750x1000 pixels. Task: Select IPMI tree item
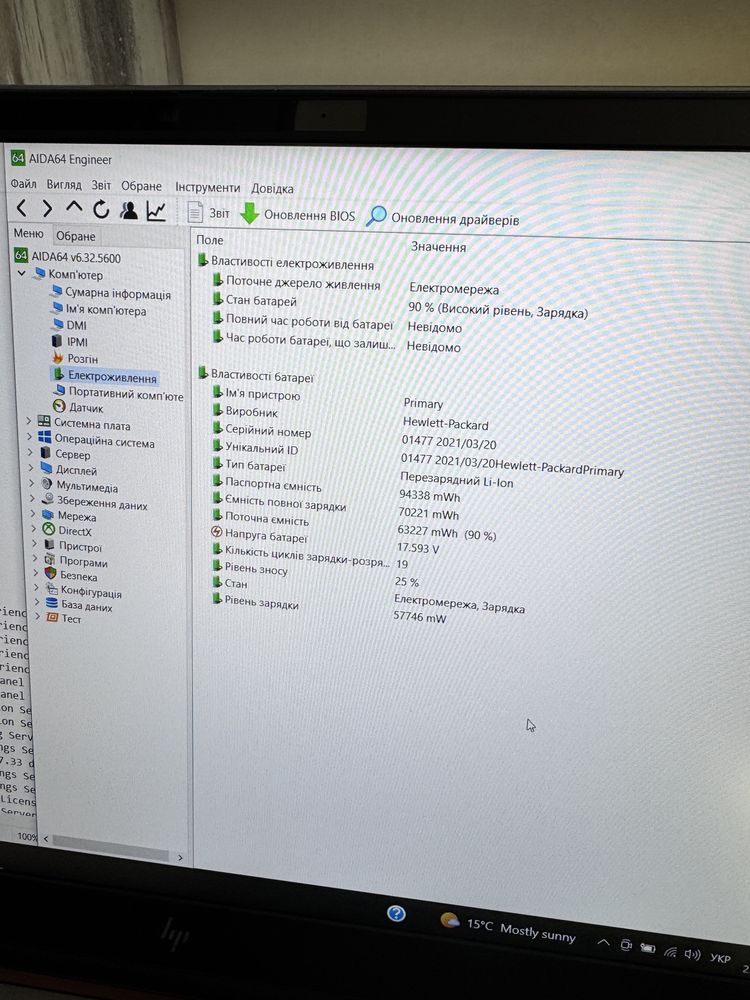[x=70, y=342]
